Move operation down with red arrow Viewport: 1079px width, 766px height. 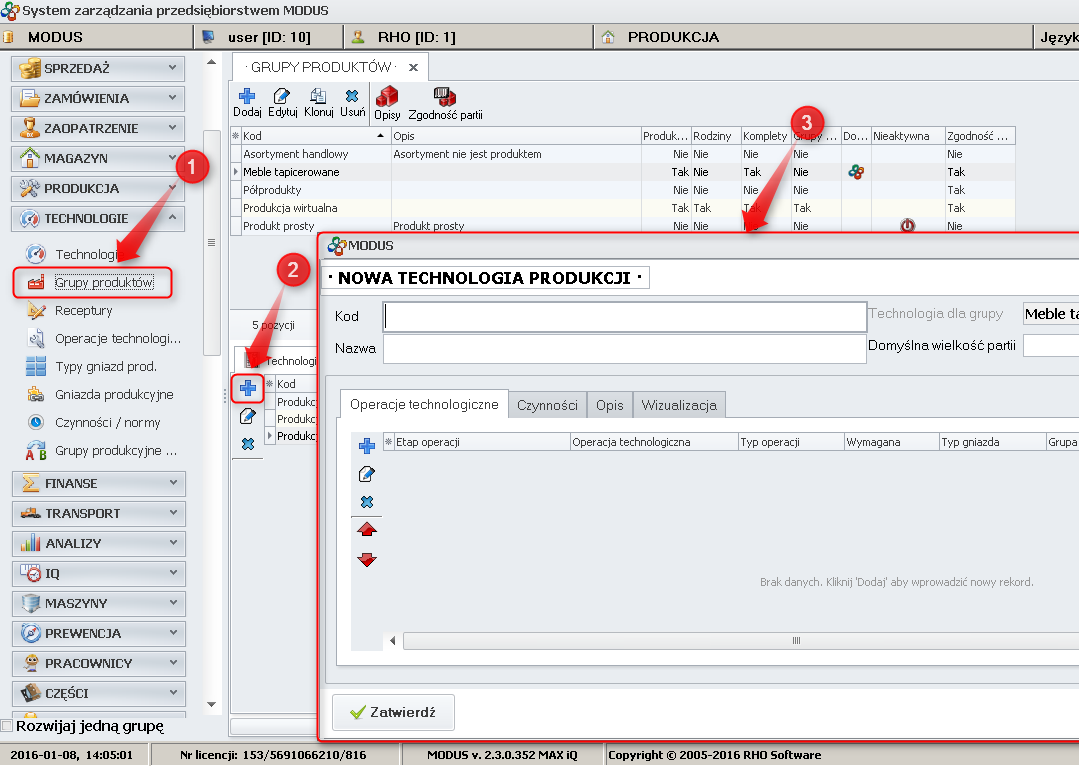[367, 559]
